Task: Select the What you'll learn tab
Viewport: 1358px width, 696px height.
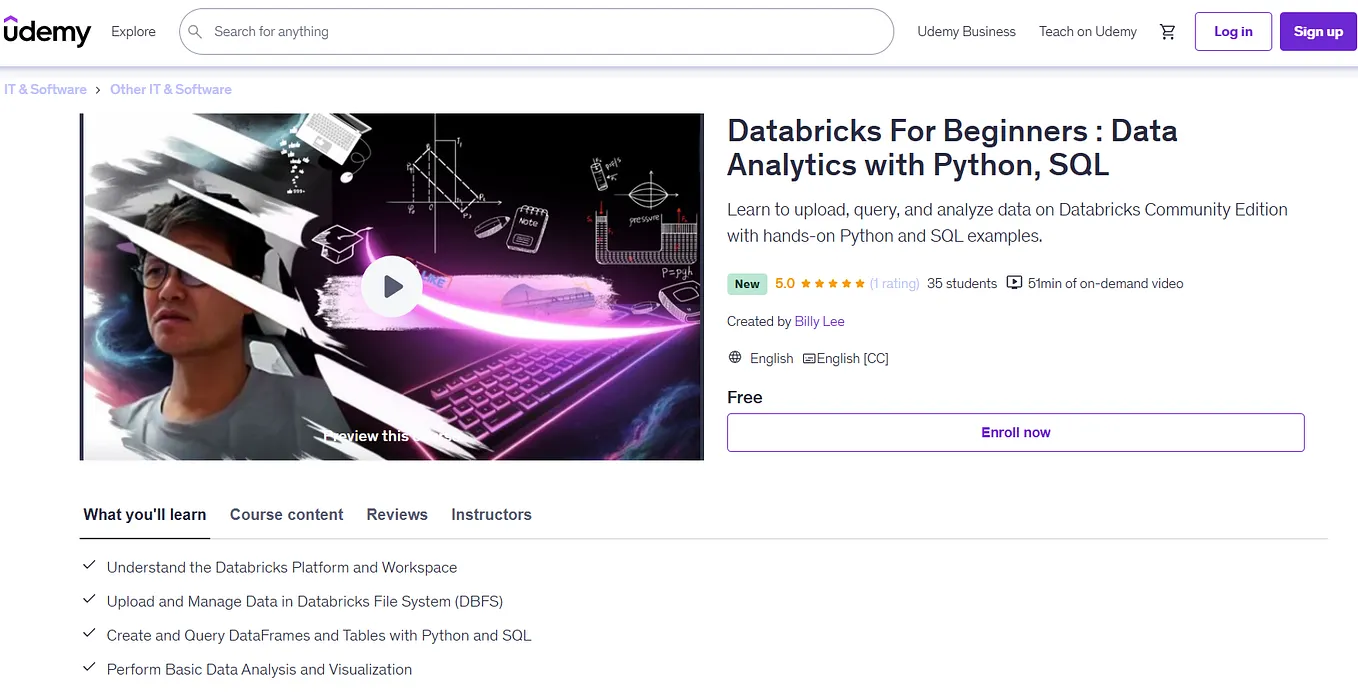Action: (144, 514)
